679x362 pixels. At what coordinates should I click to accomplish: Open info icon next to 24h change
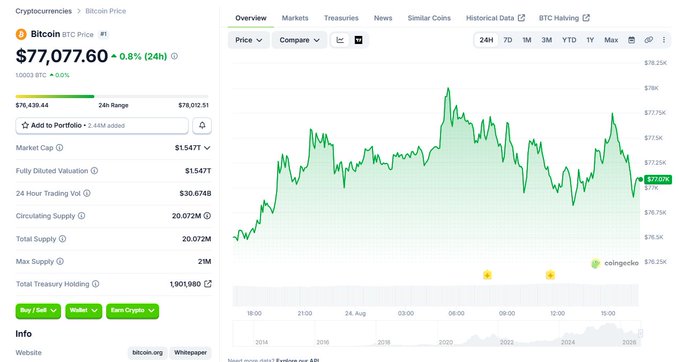point(174,56)
